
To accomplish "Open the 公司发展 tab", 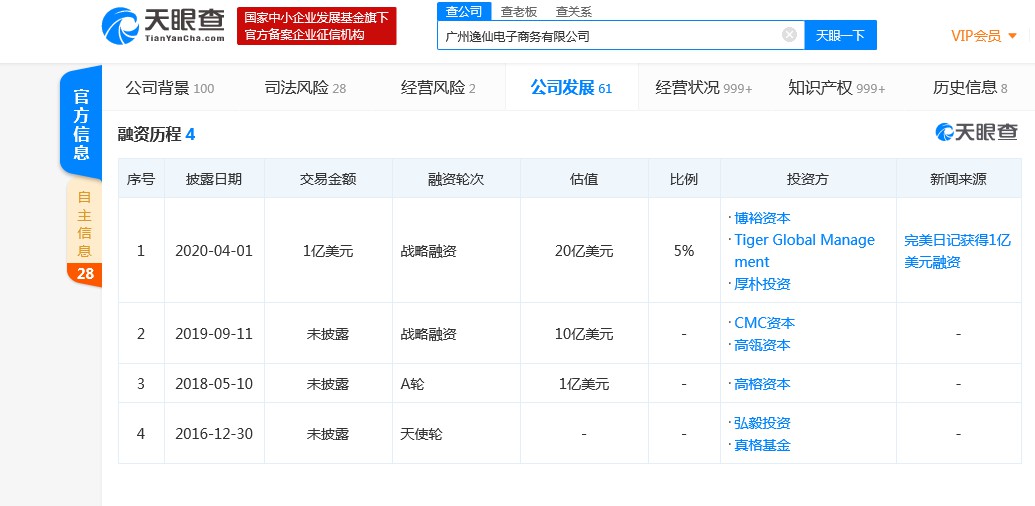I will click(571, 88).
